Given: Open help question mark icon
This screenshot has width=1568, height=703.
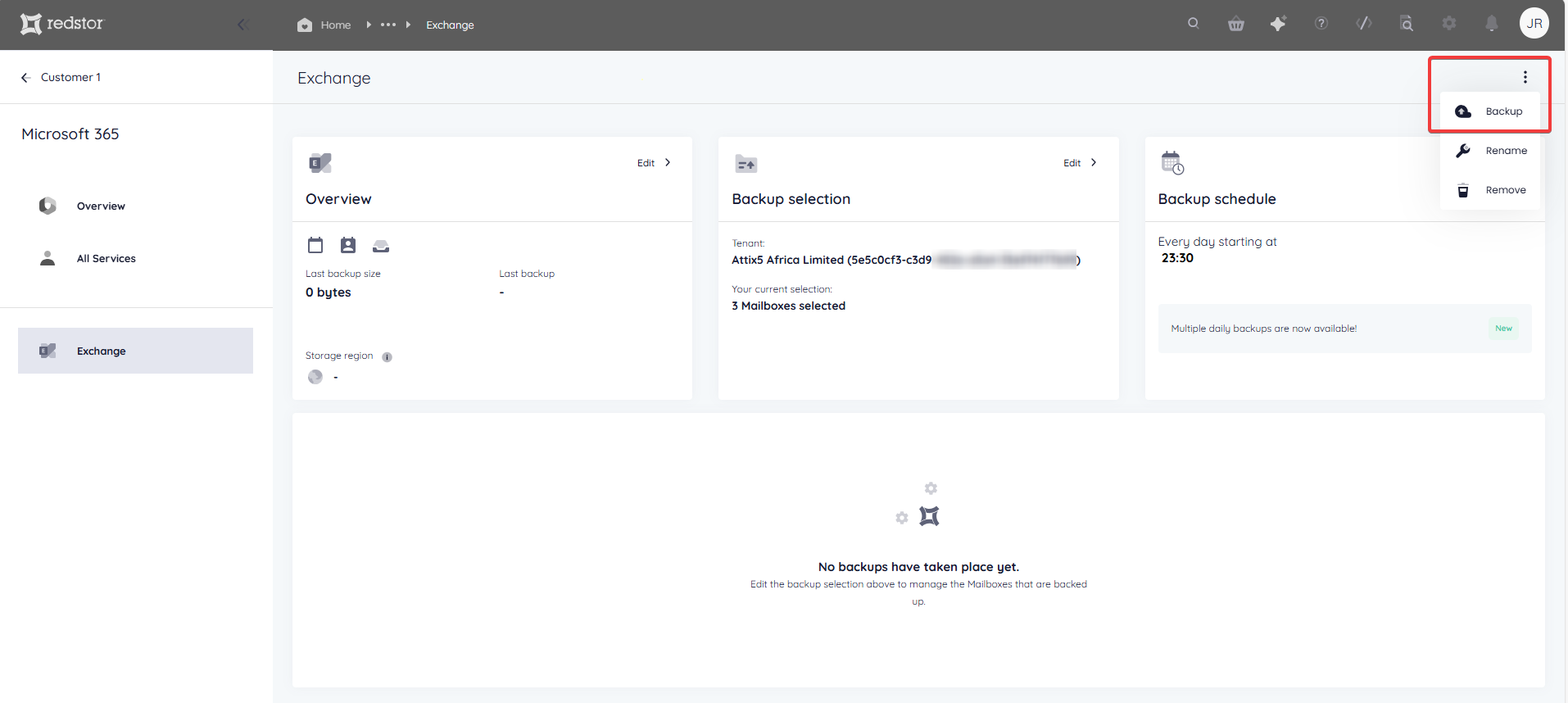Looking at the screenshot, I should 1321,23.
